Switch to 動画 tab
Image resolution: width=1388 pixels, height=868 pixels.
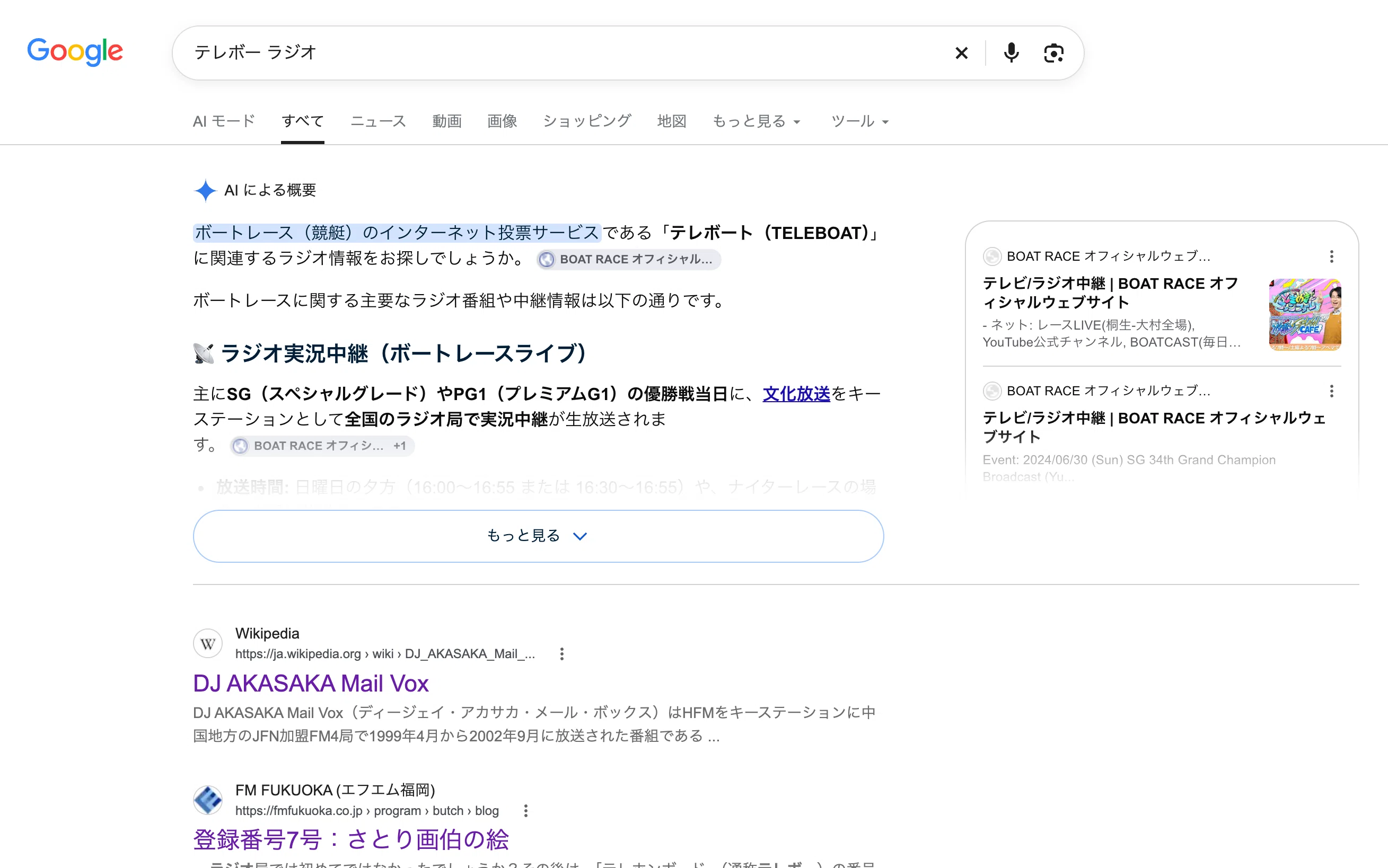tap(447, 122)
